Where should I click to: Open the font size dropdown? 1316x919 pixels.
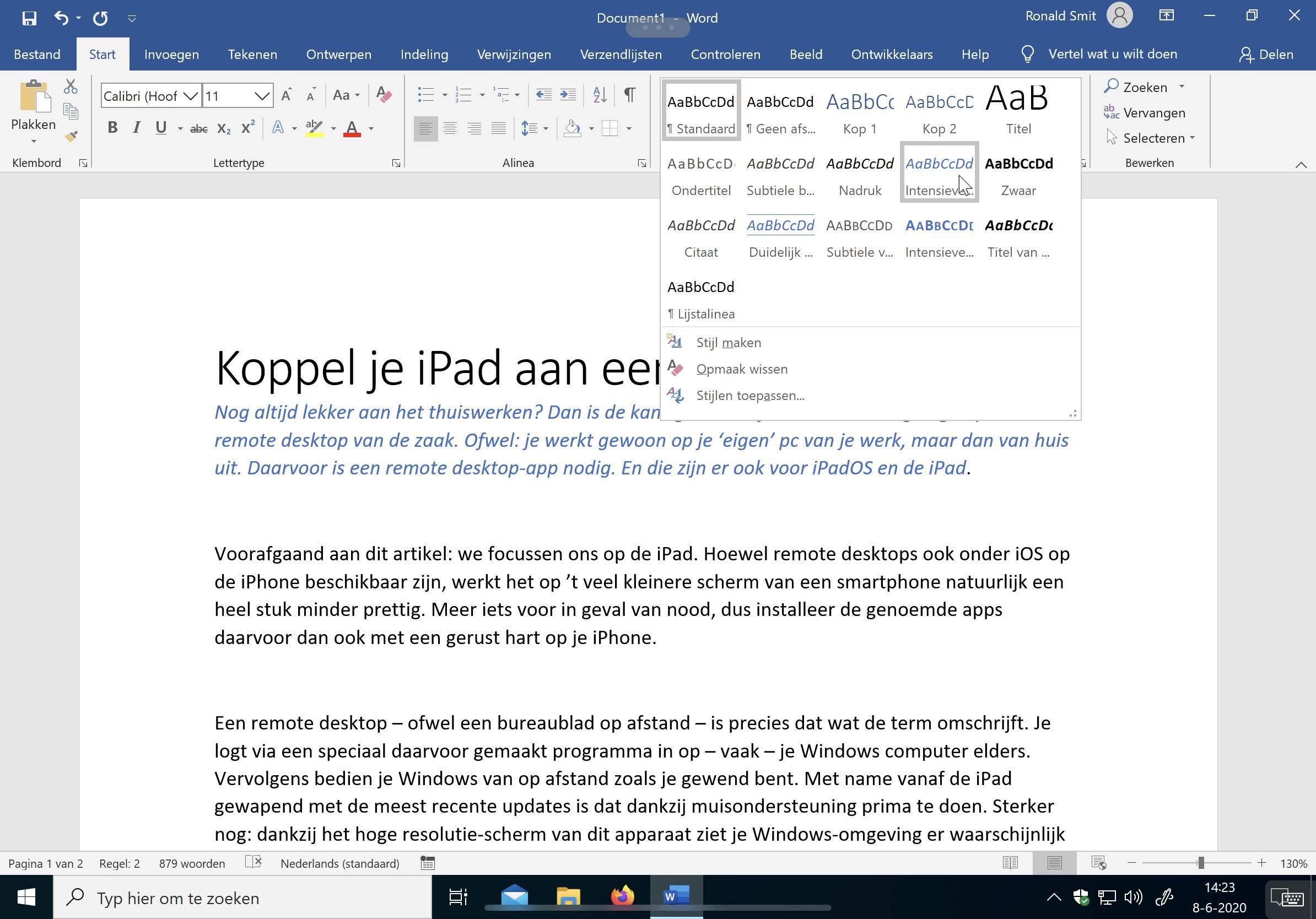tap(262, 96)
